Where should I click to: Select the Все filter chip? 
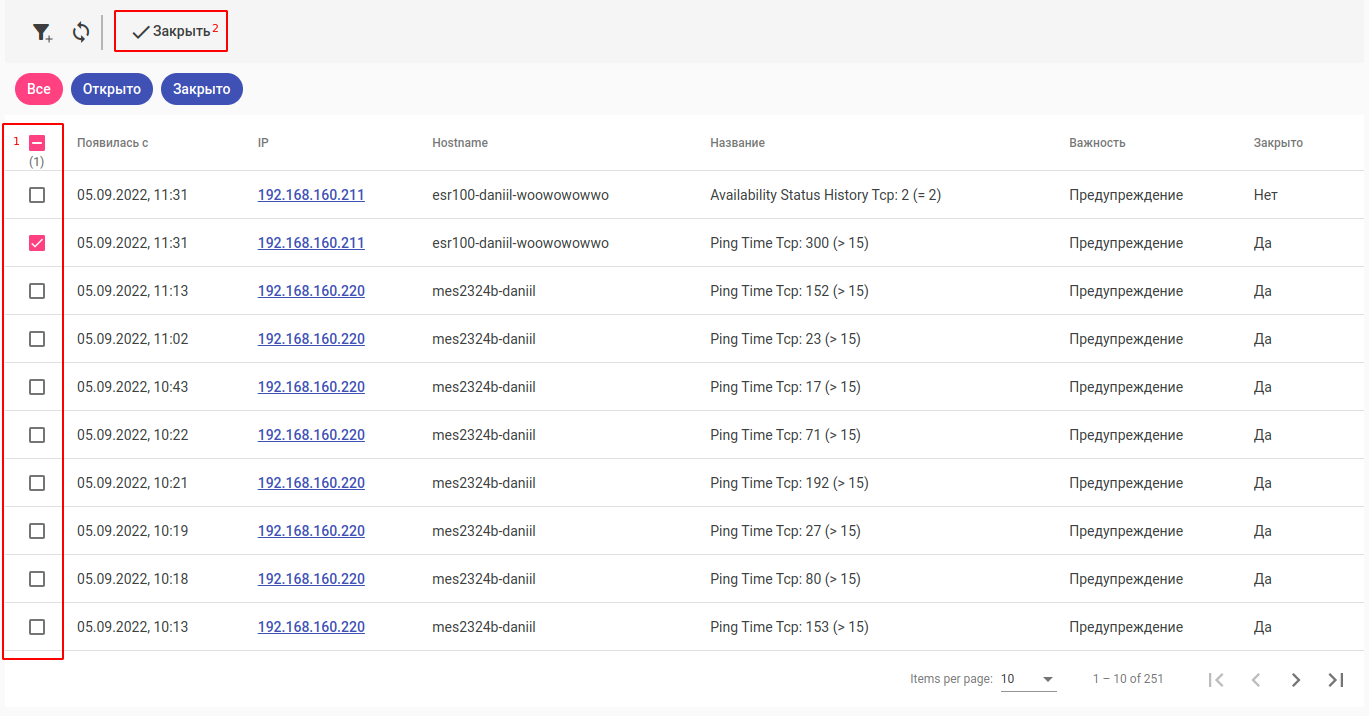tap(39, 89)
